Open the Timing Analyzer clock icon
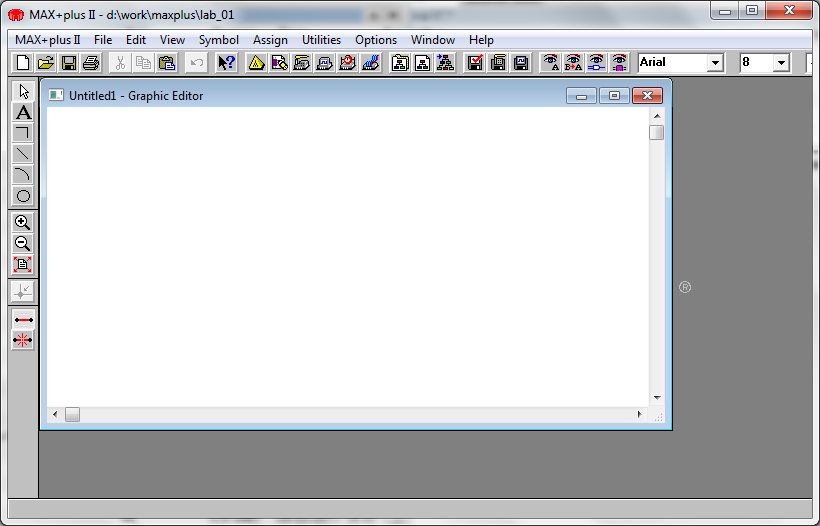Screen dimensions: 820x526 [x=347, y=63]
